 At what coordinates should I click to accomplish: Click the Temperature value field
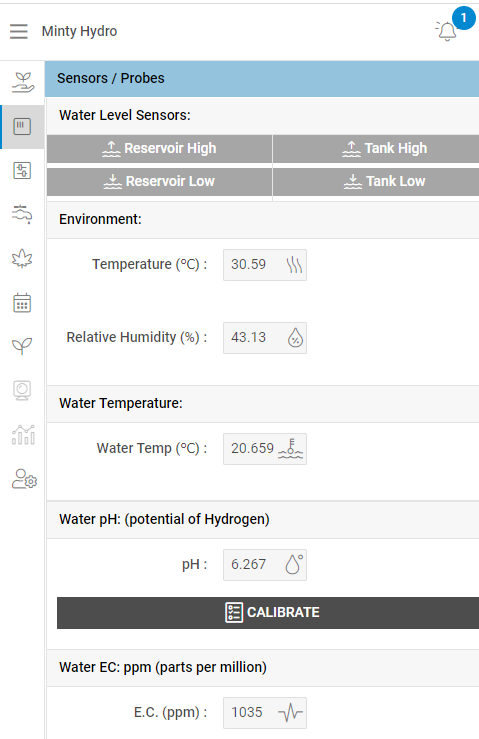(x=265, y=265)
